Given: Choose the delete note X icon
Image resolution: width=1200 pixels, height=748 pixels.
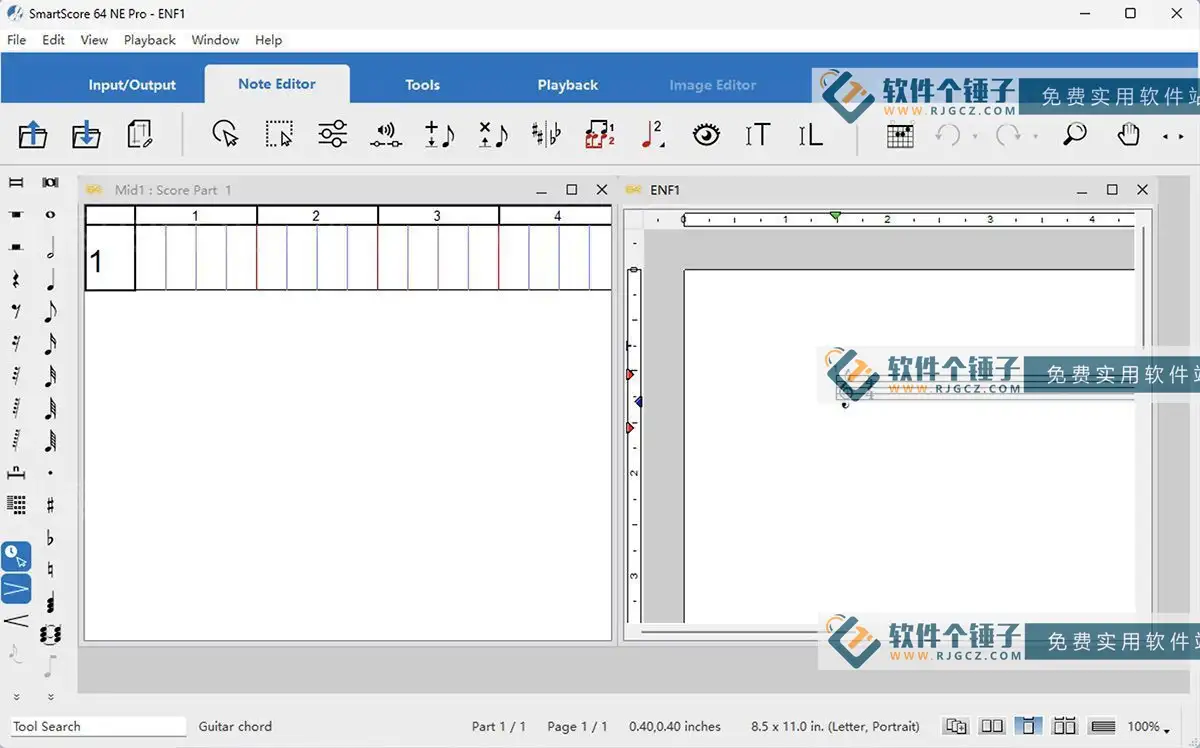Looking at the screenshot, I should 493,134.
